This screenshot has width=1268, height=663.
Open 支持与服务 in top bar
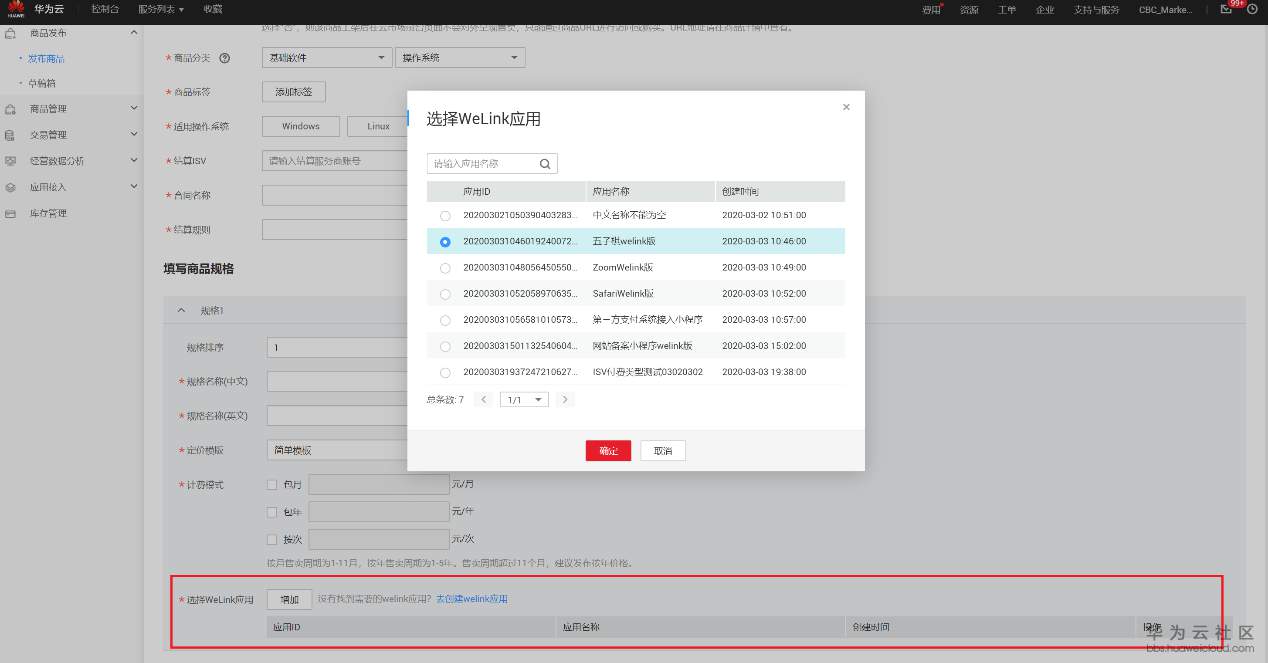coord(1097,9)
